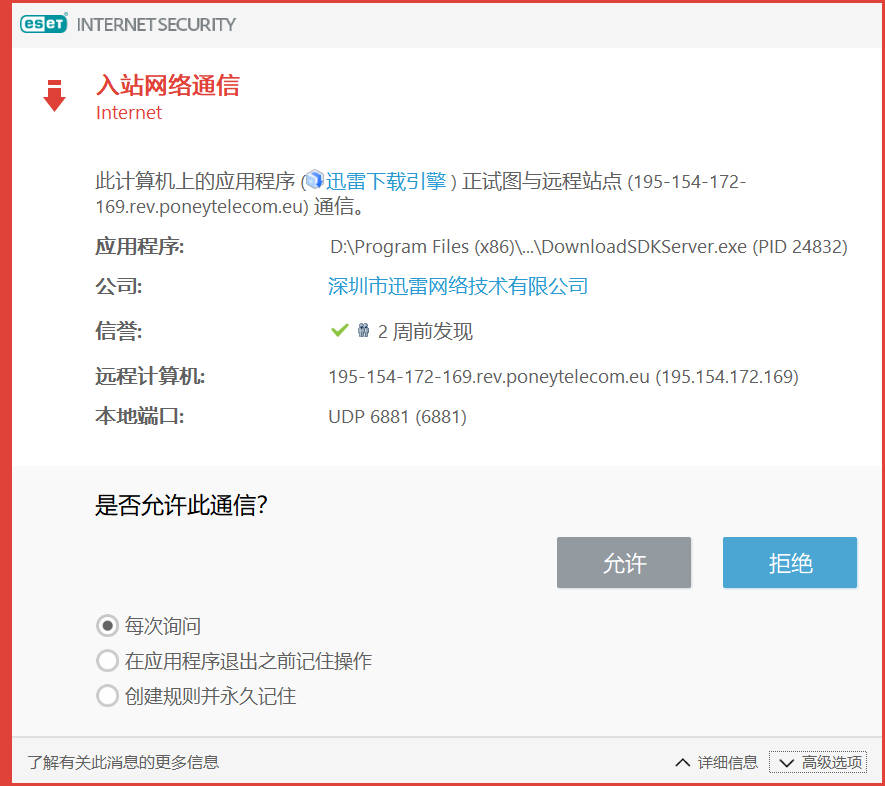885x786 pixels.
Task: Click the ESET logo icon
Action: click(43, 23)
